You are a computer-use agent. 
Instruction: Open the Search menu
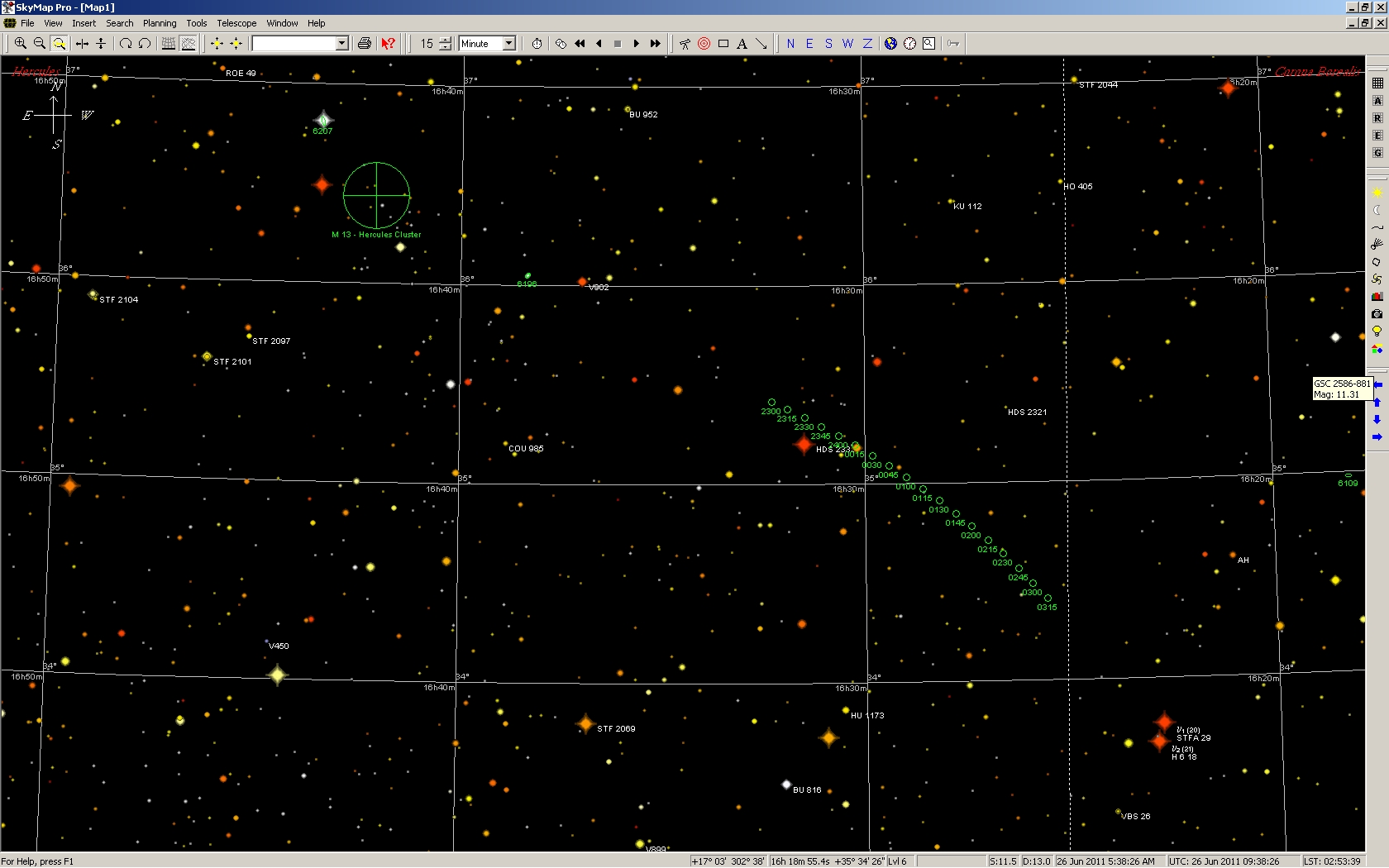[119, 23]
